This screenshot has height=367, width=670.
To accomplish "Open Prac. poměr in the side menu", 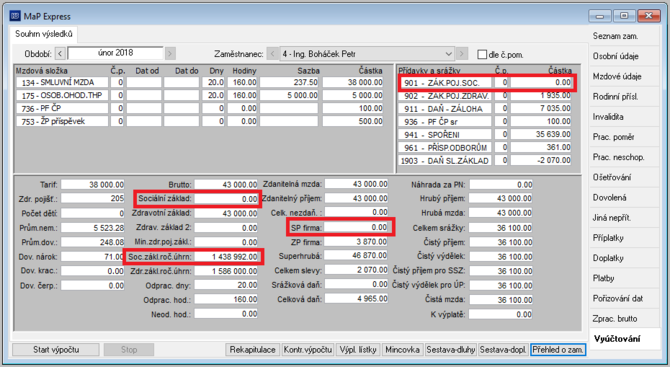I will (x=624, y=137).
